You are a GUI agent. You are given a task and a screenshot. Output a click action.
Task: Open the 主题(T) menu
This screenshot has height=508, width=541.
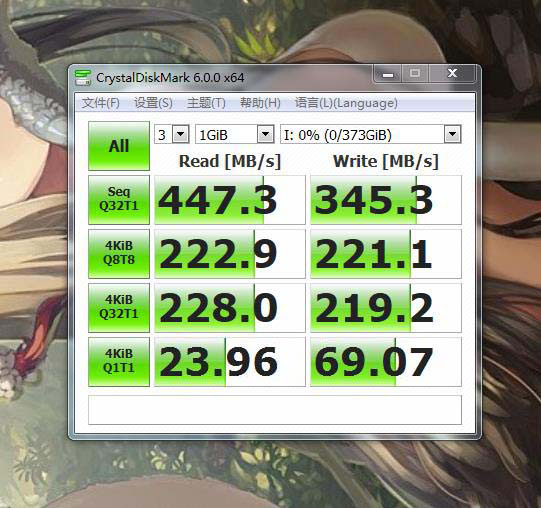coord(206,103)
